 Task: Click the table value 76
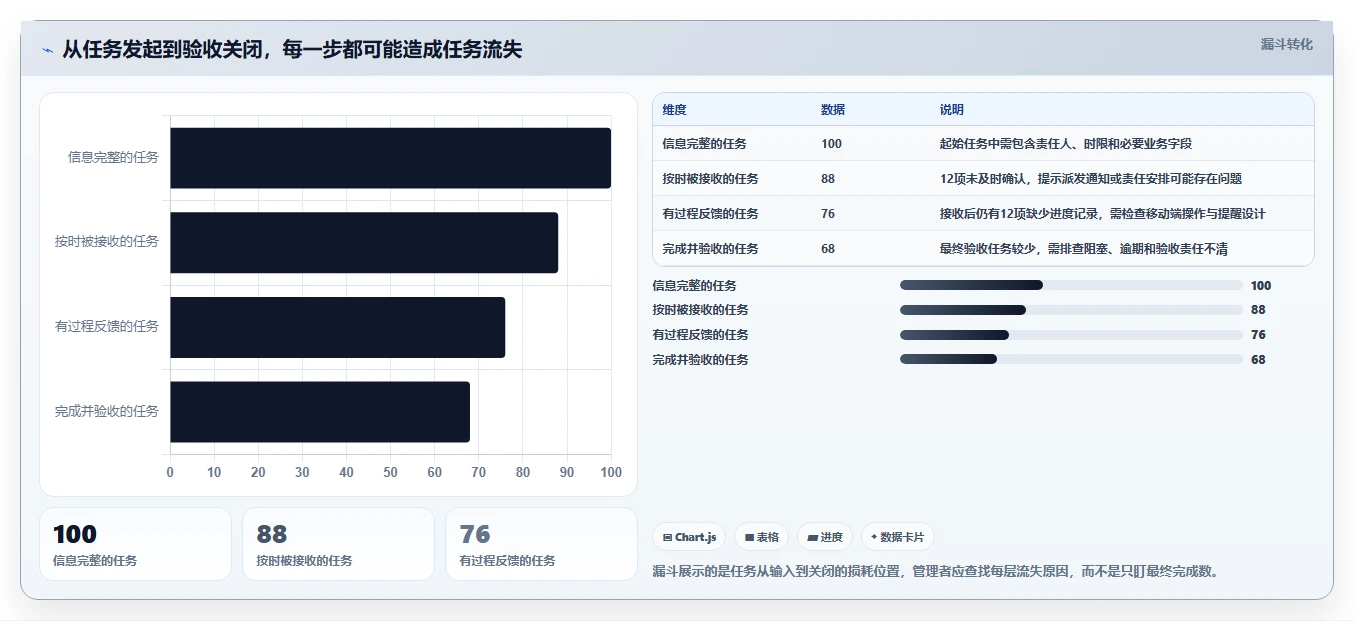coord(828,214)
